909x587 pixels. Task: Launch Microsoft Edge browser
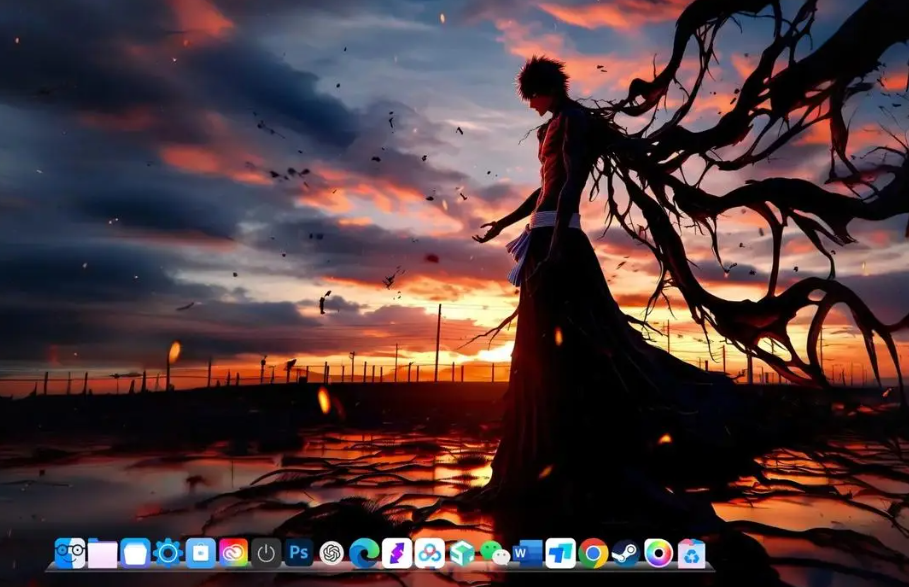pos(364,553)
